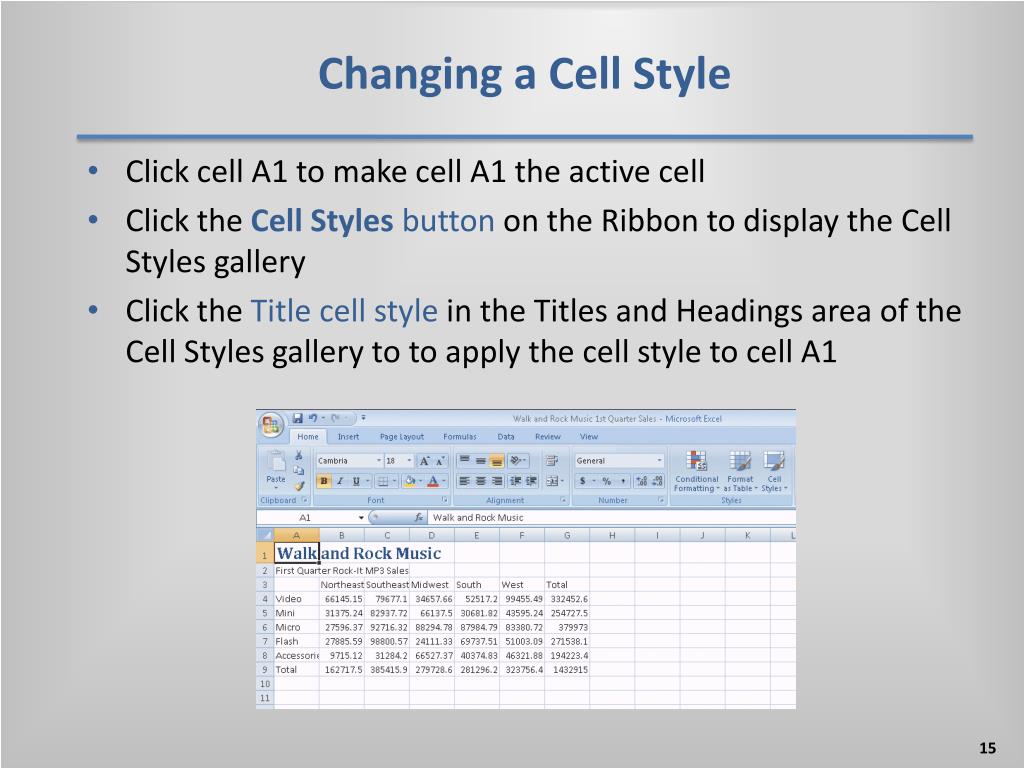Click the Middle Align icon
The image size is (1024, 768).
click(481, 460)
